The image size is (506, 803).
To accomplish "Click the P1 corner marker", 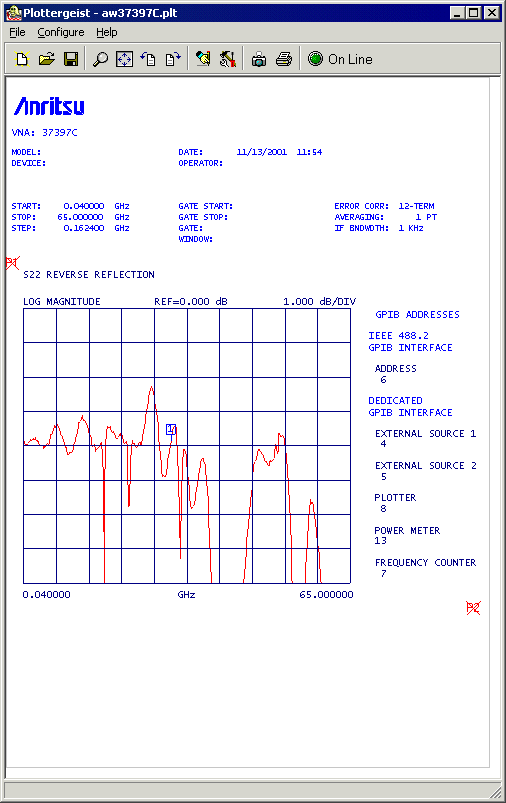I will (12, 263).
